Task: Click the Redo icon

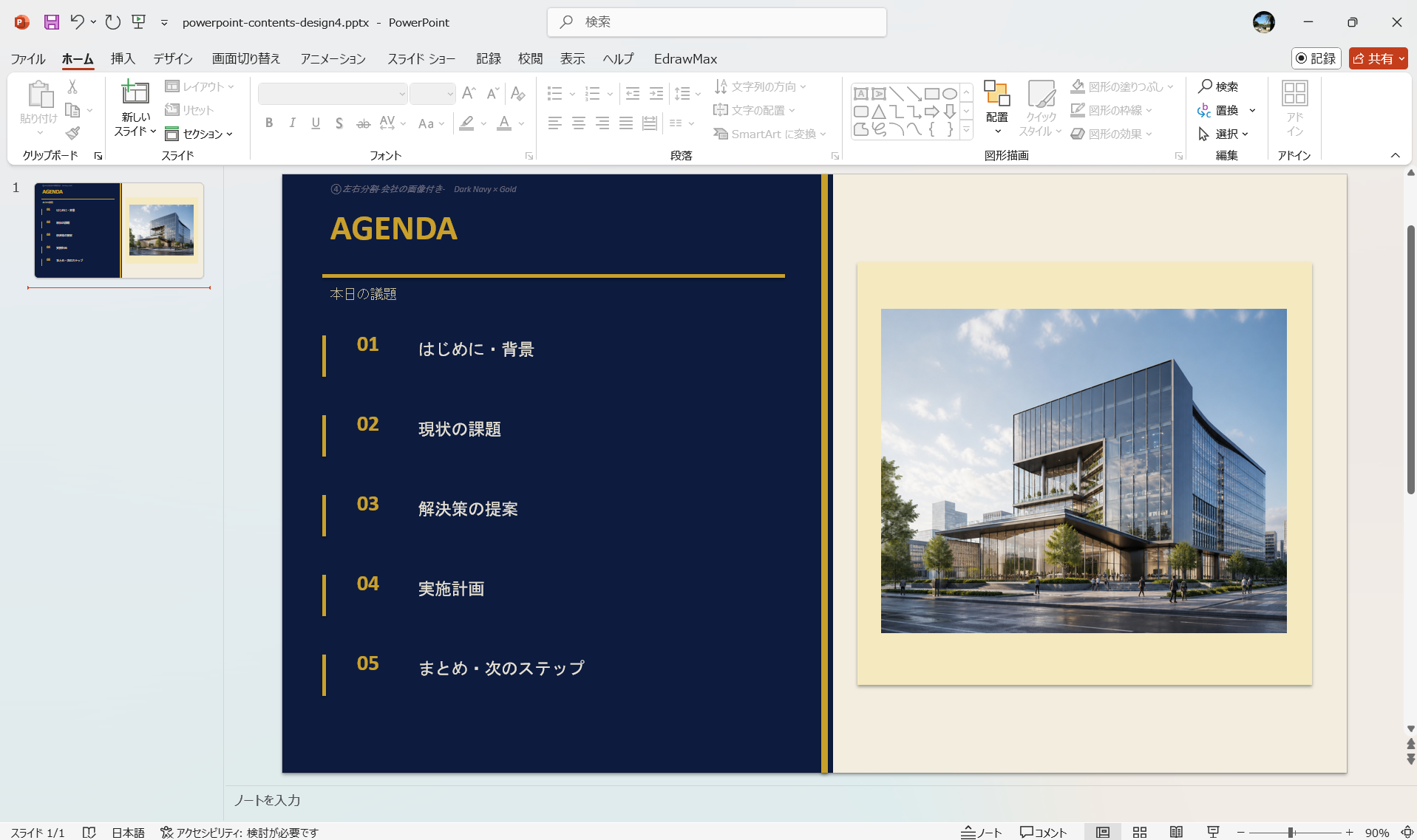Action: point(112,22)
